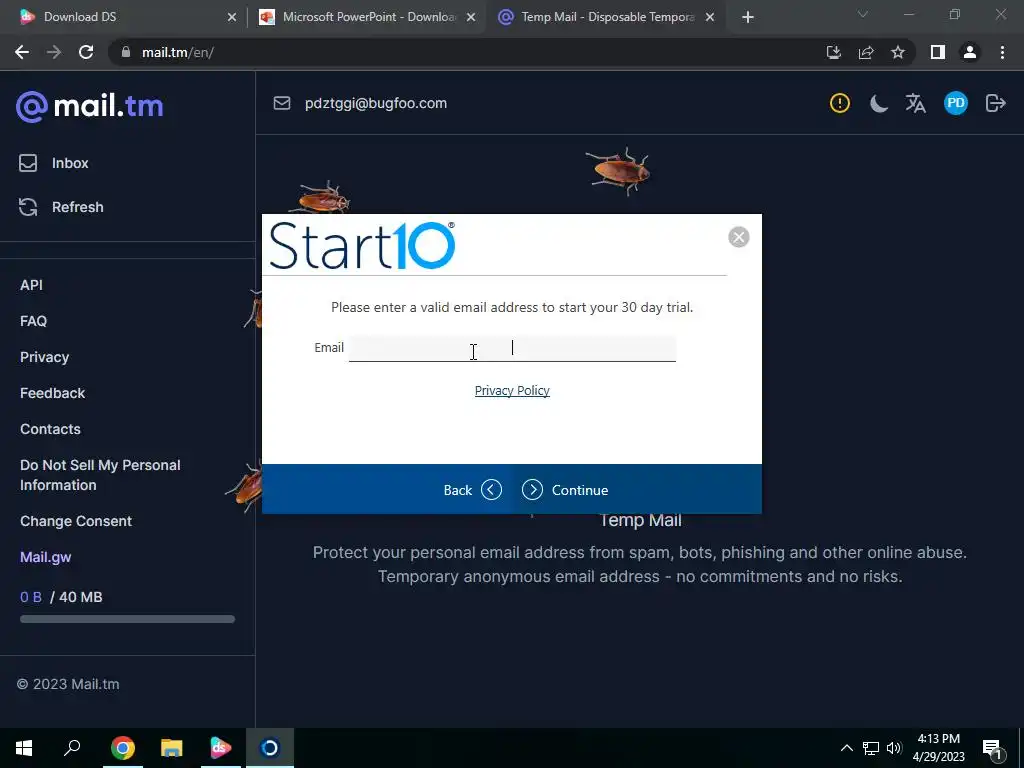Click the lock site info icon
This screenshot has width=1024, height=768.
(x=126, y=52)
